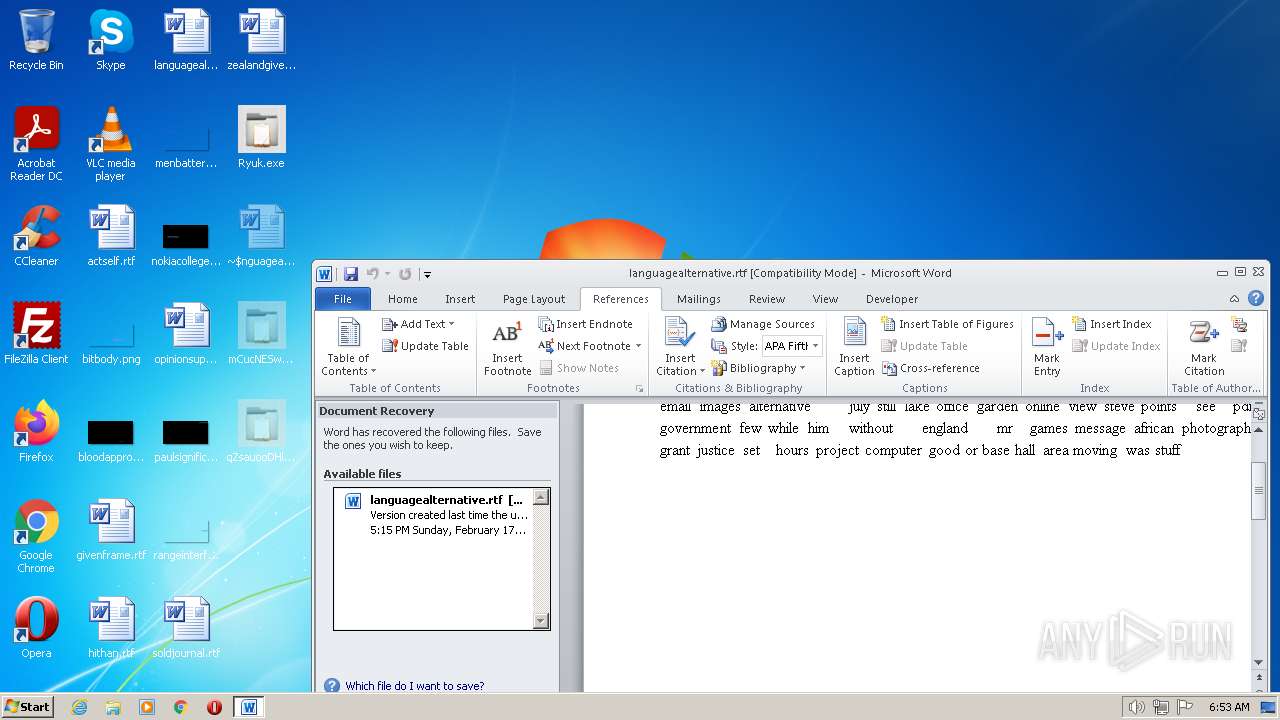Click the volume icon in system tray

pos(1136,707)
